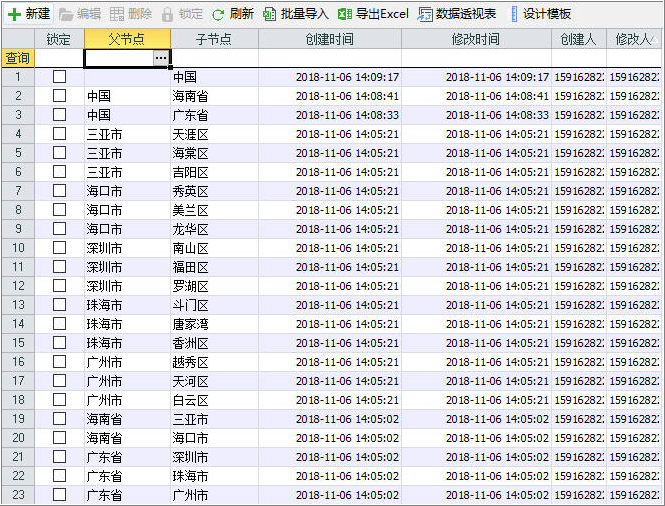Click the 设计模板 template icon
The height and width of the screenshot is (506, 665).
click(x=514, y=14)
